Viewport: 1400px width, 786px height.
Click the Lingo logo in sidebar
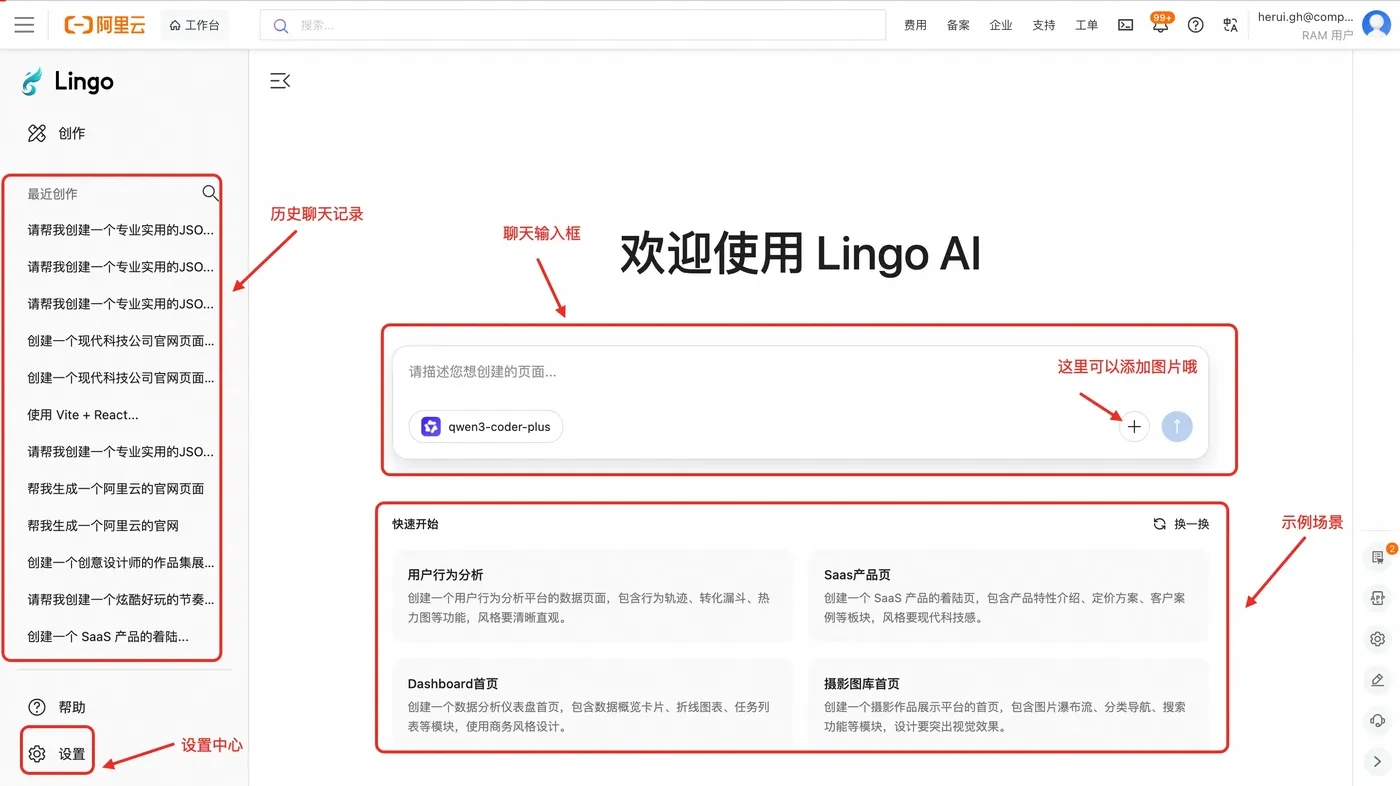click(x=68, y=81)
